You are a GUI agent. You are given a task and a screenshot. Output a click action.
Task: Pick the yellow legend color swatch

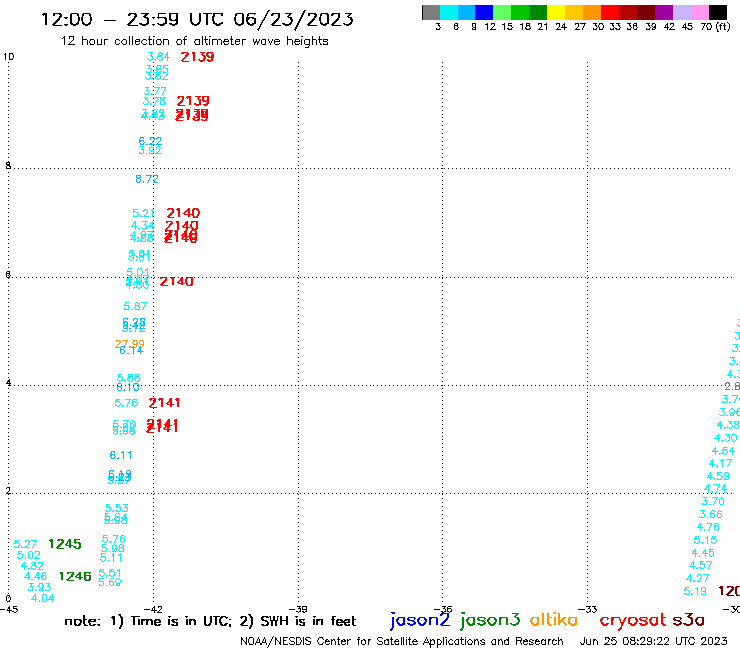(x=556, y=12)
